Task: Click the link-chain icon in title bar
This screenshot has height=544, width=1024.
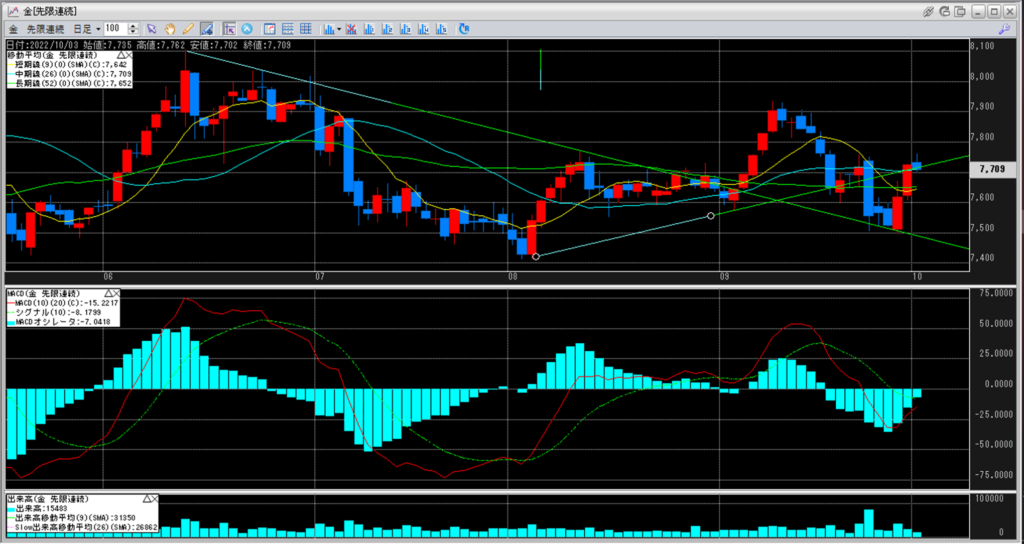Action: point(928,11)
